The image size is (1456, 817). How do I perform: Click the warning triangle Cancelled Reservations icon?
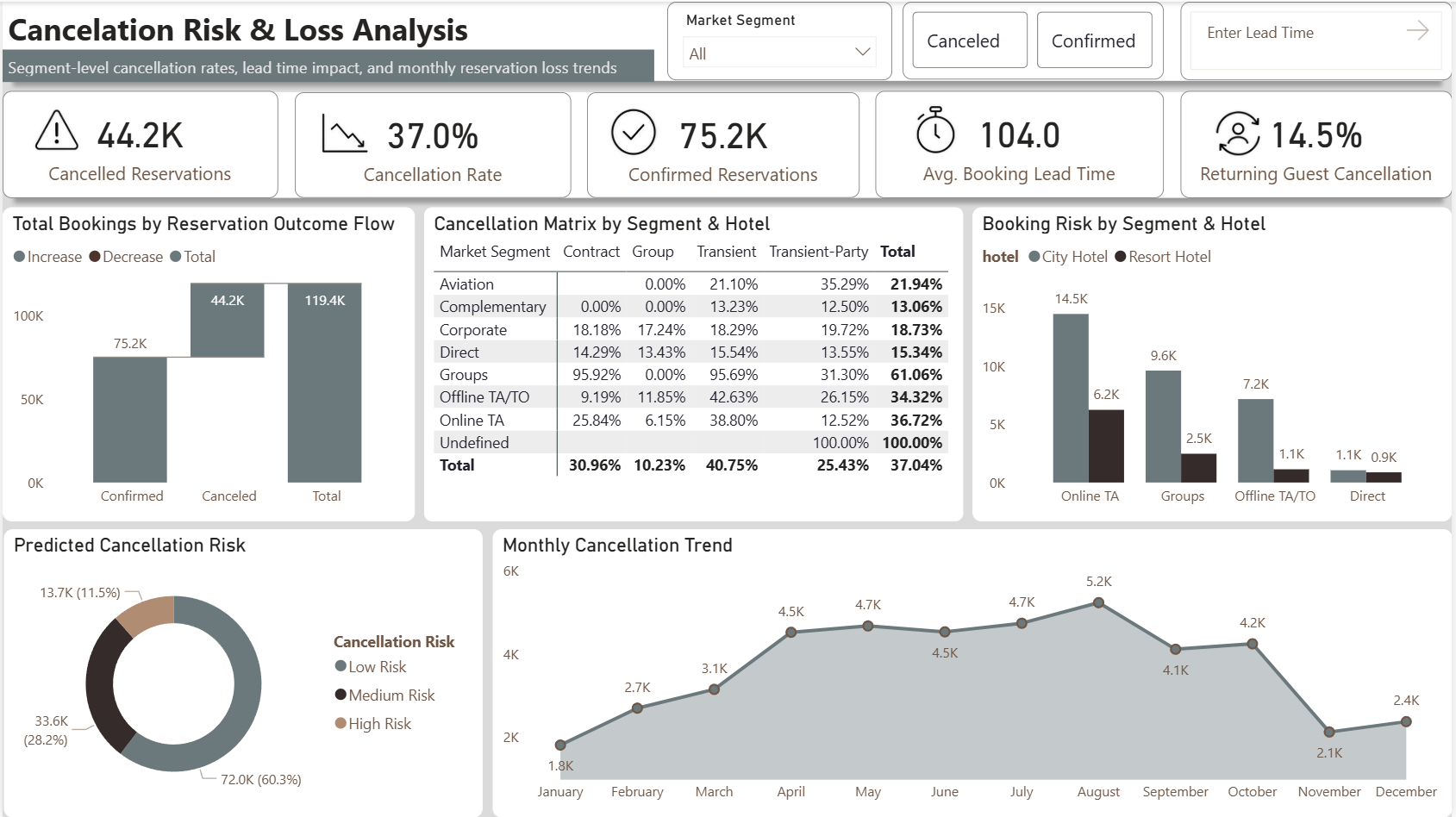57,131
